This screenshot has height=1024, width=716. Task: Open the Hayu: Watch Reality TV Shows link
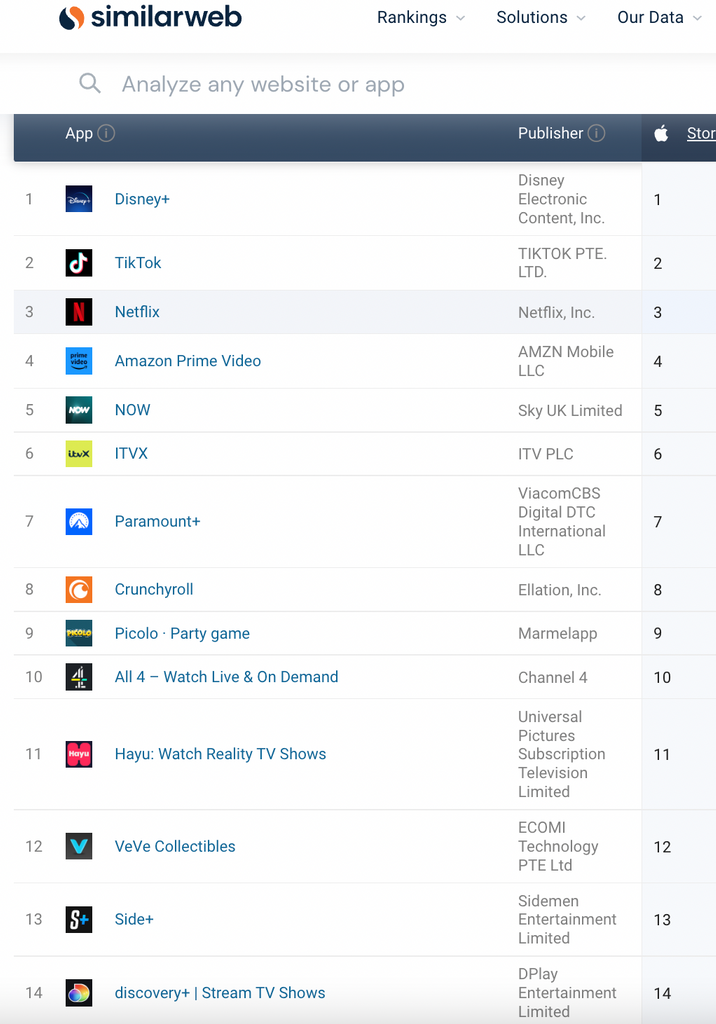coord(220,754)
